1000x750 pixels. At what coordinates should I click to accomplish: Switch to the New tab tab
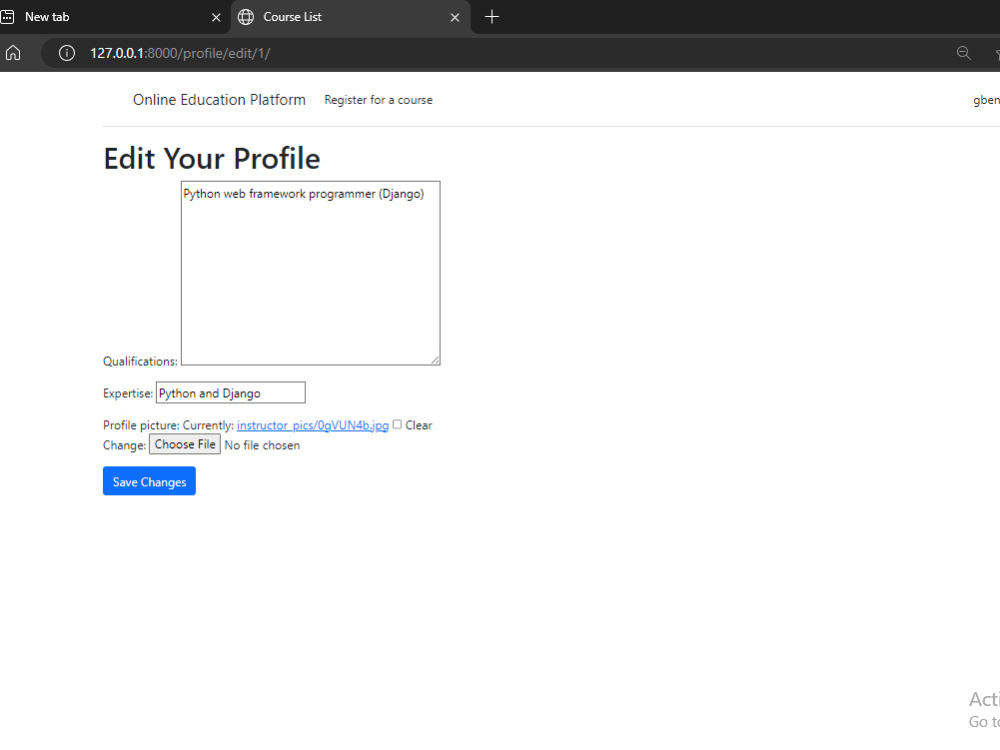[x=115, y=17]
